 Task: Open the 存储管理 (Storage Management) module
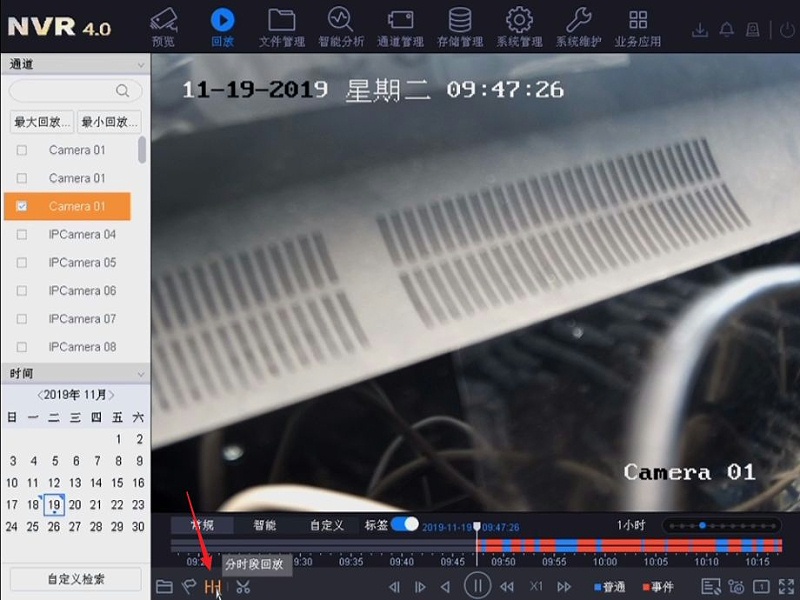(x=459, y=25)
